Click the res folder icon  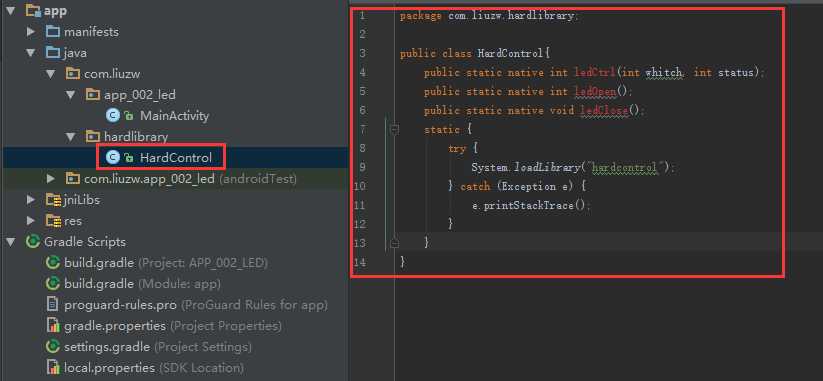(x=53, y=221)
